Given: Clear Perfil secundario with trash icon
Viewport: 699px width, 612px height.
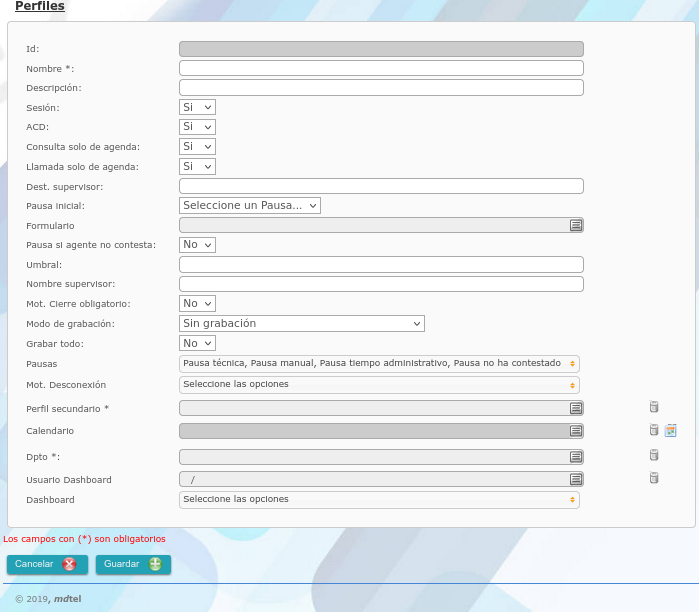Looking at the screenshot, I should (654, 407).
